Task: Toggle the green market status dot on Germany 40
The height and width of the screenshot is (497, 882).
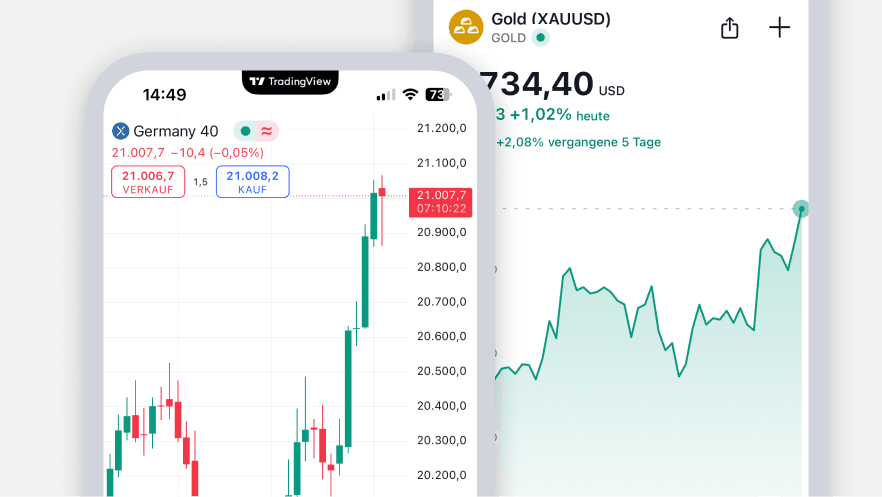Action: click(245, 131)
